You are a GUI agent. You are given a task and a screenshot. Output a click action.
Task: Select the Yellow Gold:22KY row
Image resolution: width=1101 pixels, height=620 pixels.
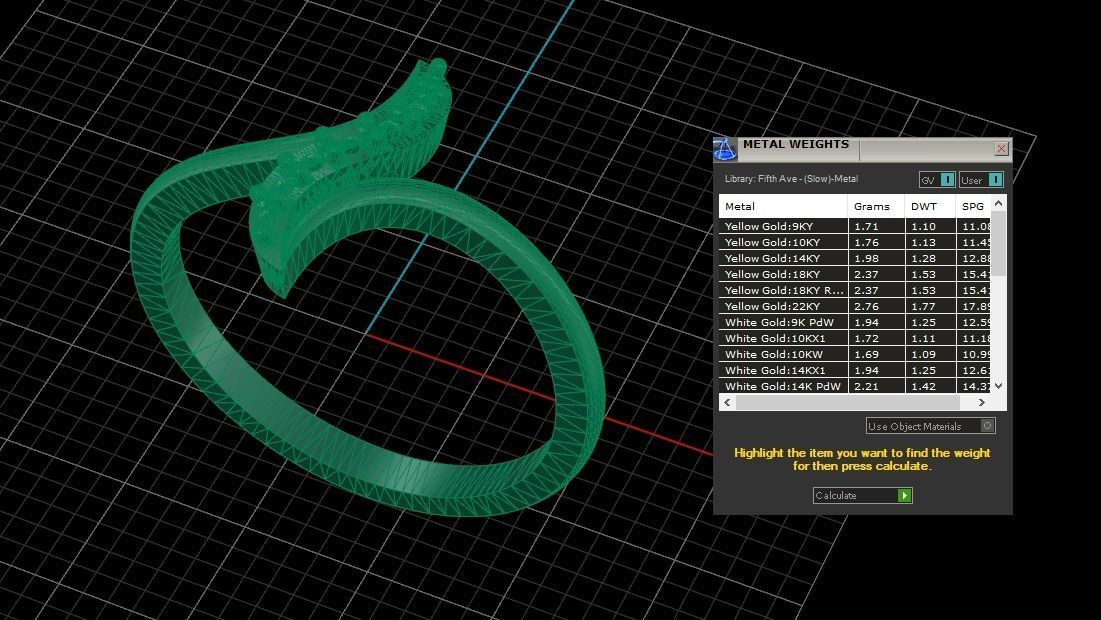coord(855,306)
